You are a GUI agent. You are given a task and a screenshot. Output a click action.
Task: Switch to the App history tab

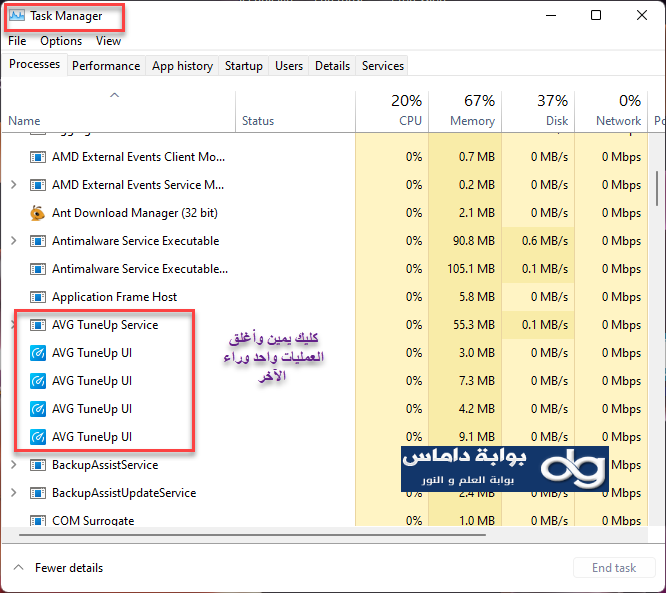[x=182, y=66]
